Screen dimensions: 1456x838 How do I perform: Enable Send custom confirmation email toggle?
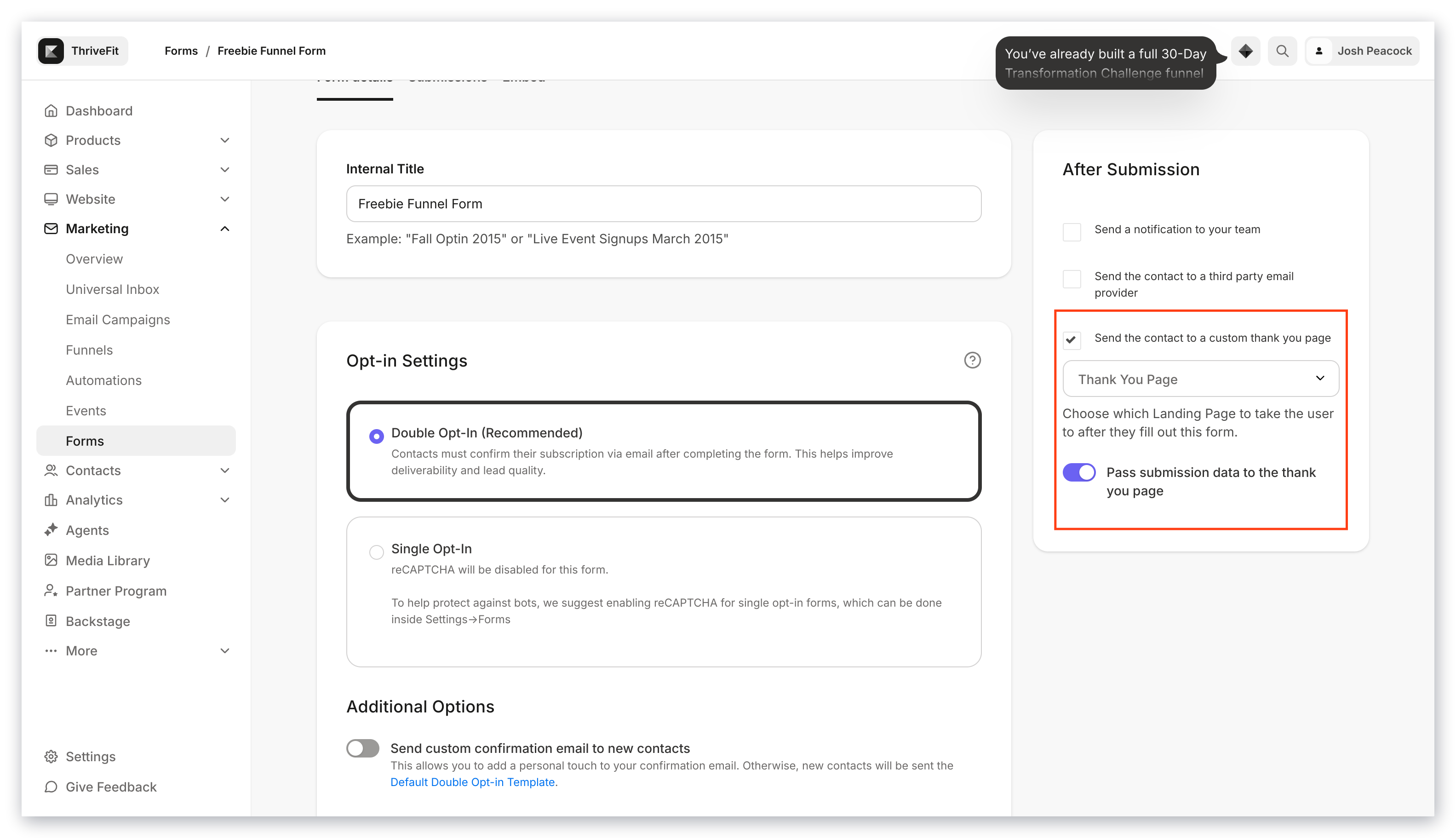point(362,748)
